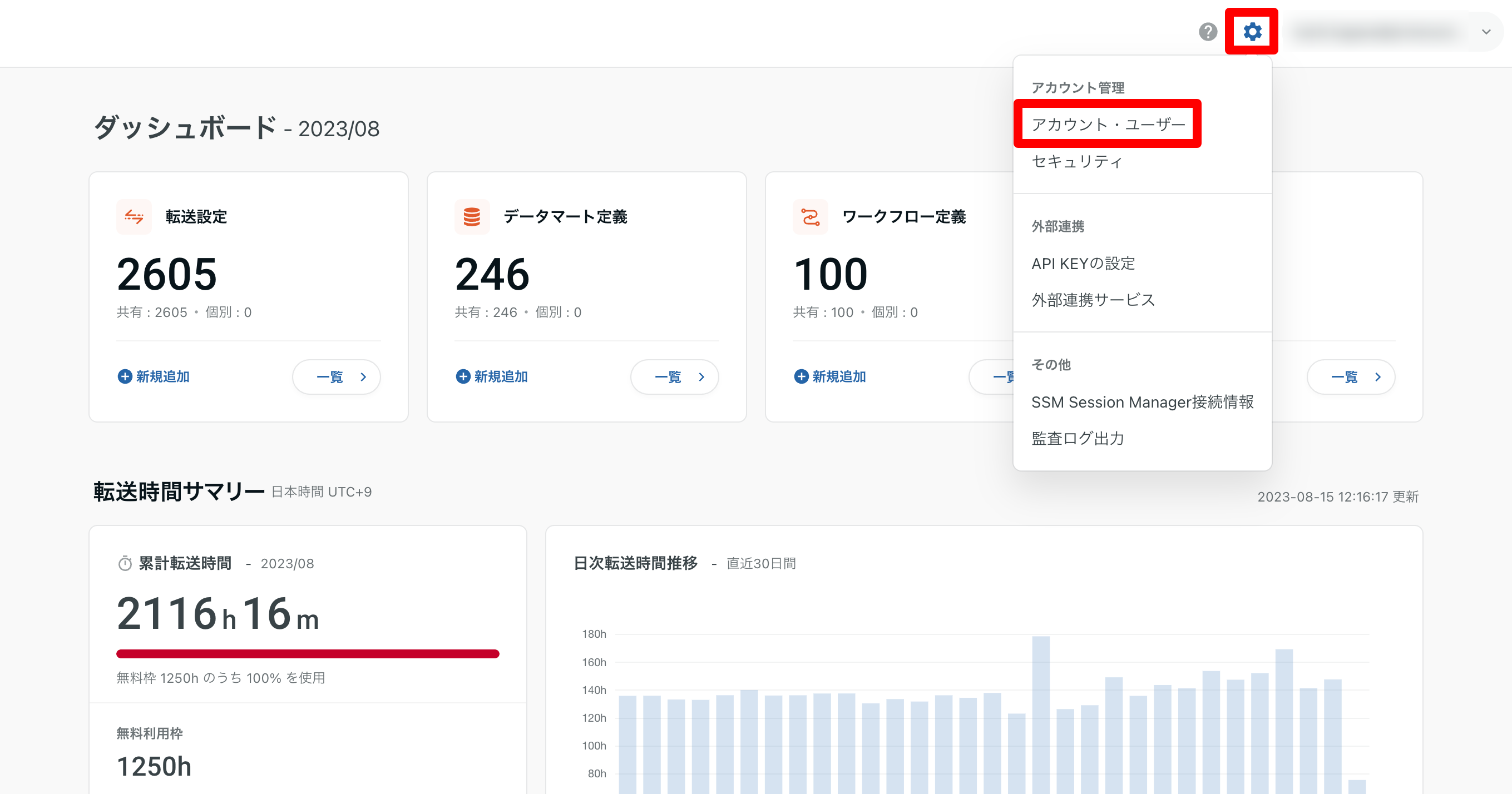Click the red usage progress bar
Image resolution: width=1512 pixels, height=794 pixels.
click(308, 654)
